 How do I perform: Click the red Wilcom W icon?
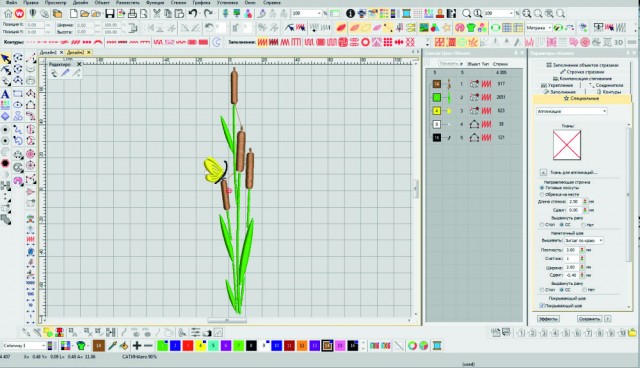tap(19, 13)
